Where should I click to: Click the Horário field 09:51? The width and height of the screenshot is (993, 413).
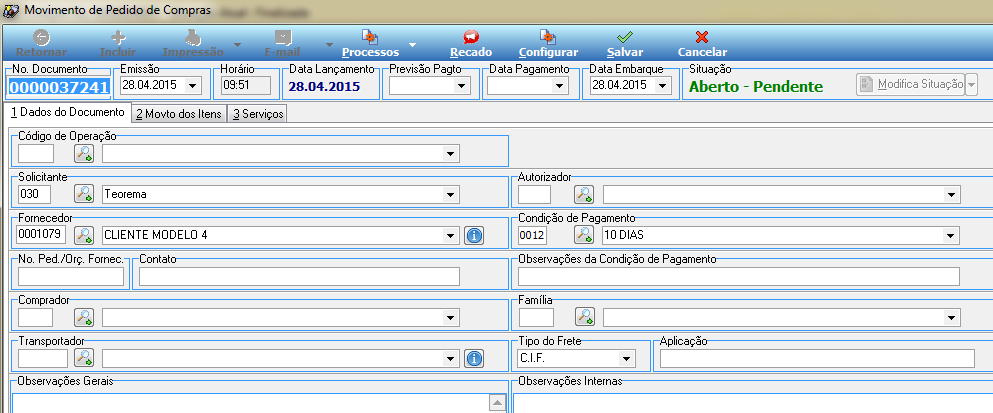pos(246,86)
